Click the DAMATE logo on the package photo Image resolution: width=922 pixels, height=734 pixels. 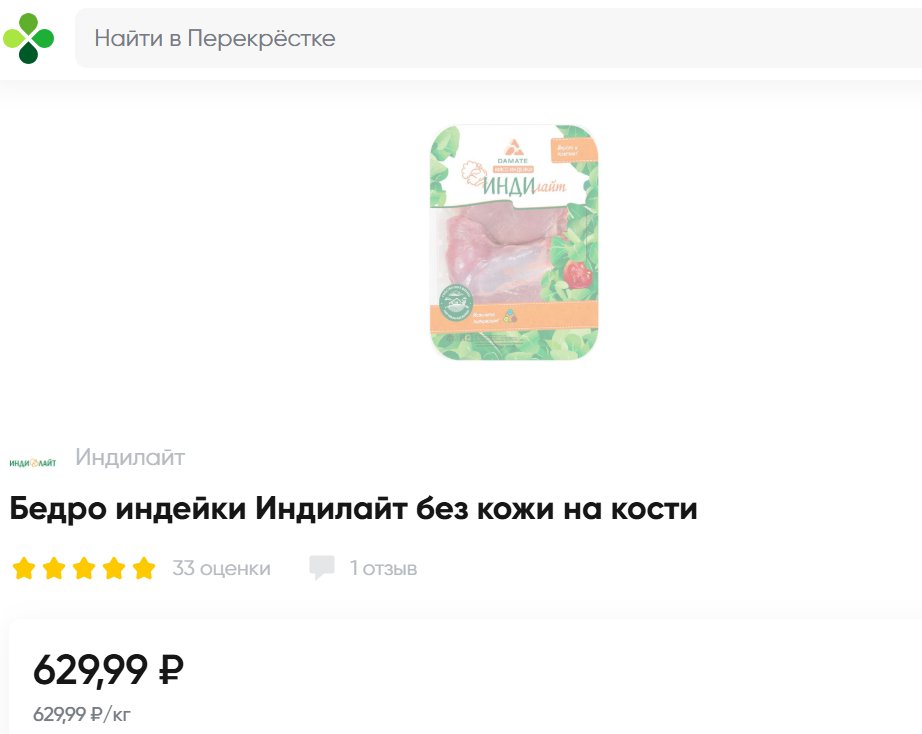pos(512,152)
